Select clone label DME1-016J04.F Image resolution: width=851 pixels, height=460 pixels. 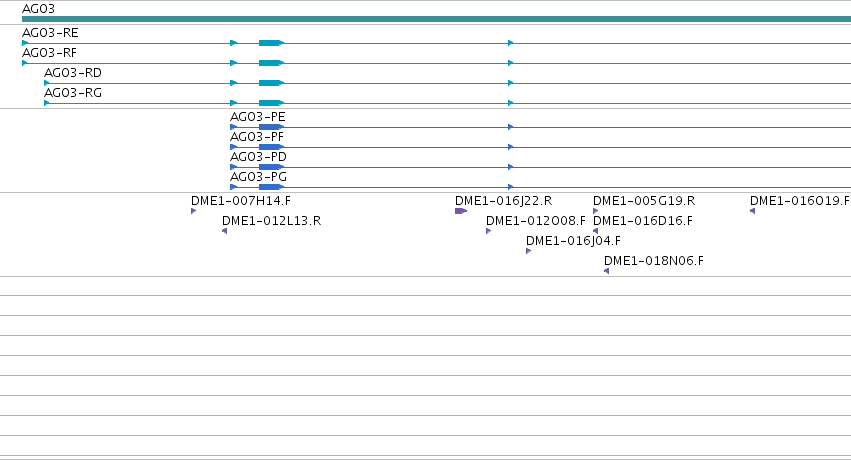(573, 241)
